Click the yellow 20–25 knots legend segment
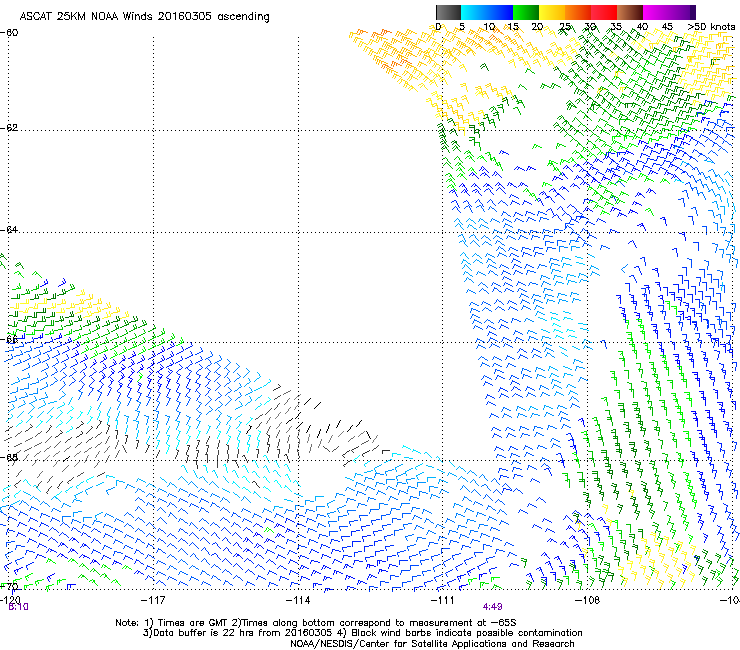740x650 pixels. click(x=552, y=12)
